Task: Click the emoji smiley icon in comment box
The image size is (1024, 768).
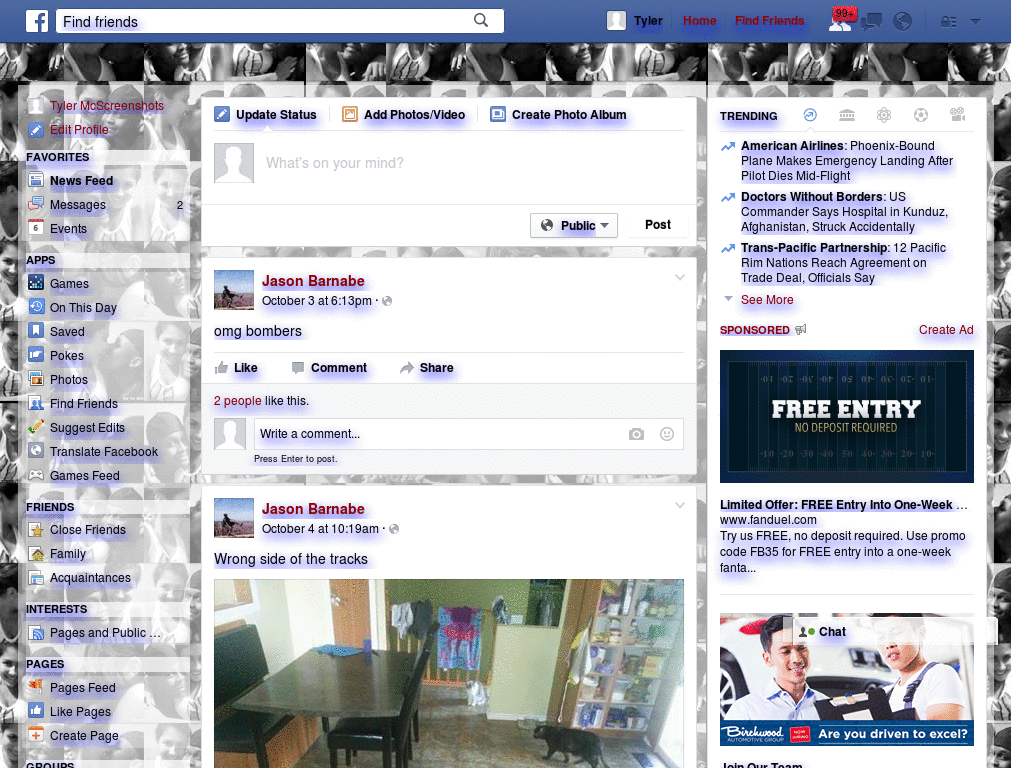Action: point(667,434)
